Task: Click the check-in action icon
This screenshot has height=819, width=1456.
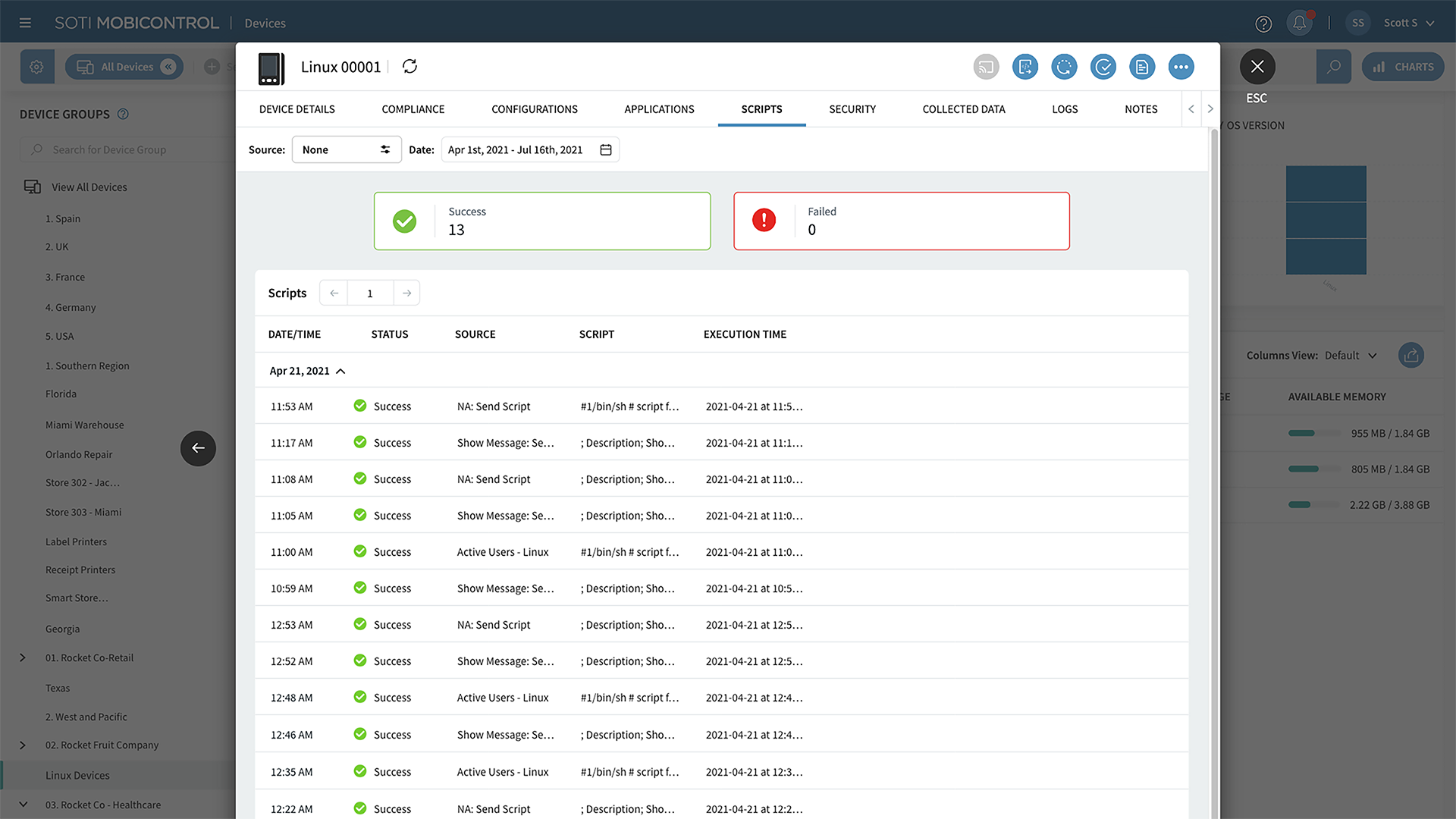Action: pos(1103,67)
